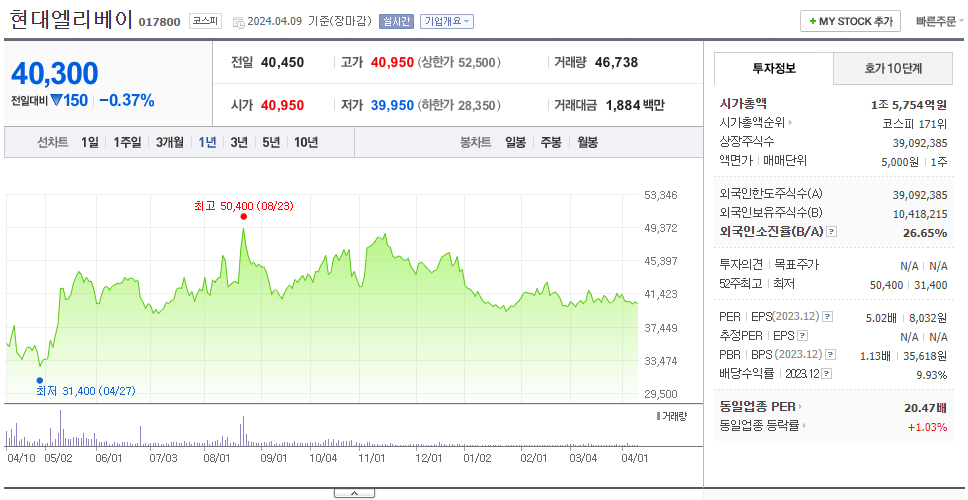Show the 월봉 monthly candle chart
Viewport: 968px width, 500px height.
click(588, 143)
